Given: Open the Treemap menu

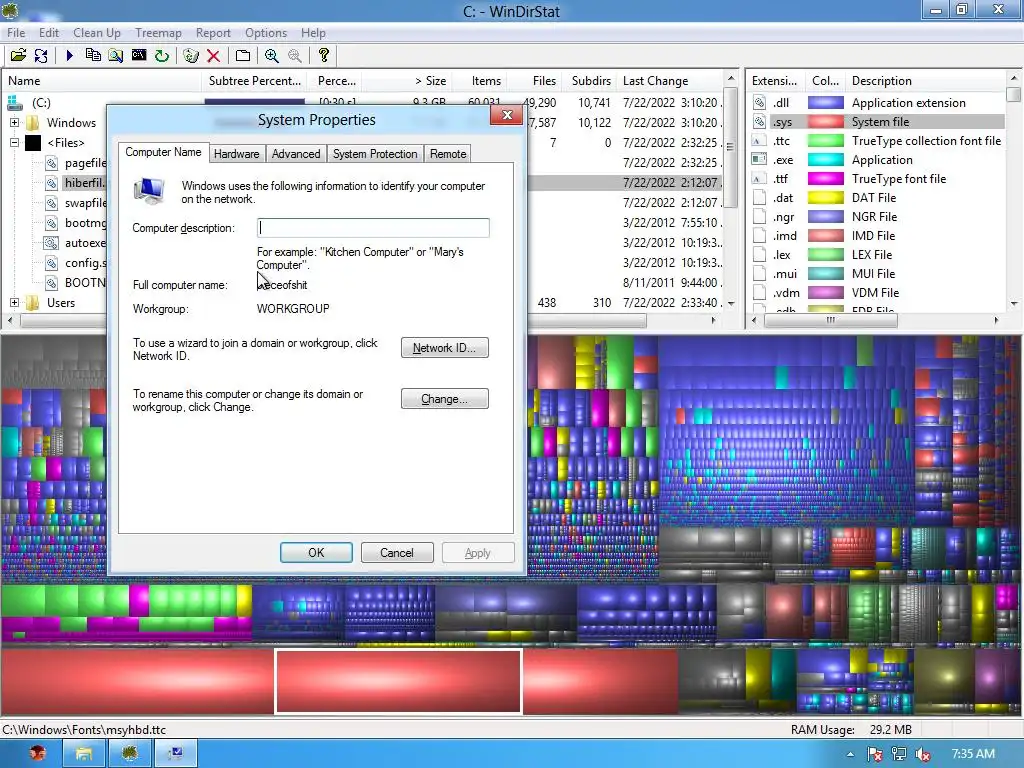Looking at the screenshot, I should point(158,33).
